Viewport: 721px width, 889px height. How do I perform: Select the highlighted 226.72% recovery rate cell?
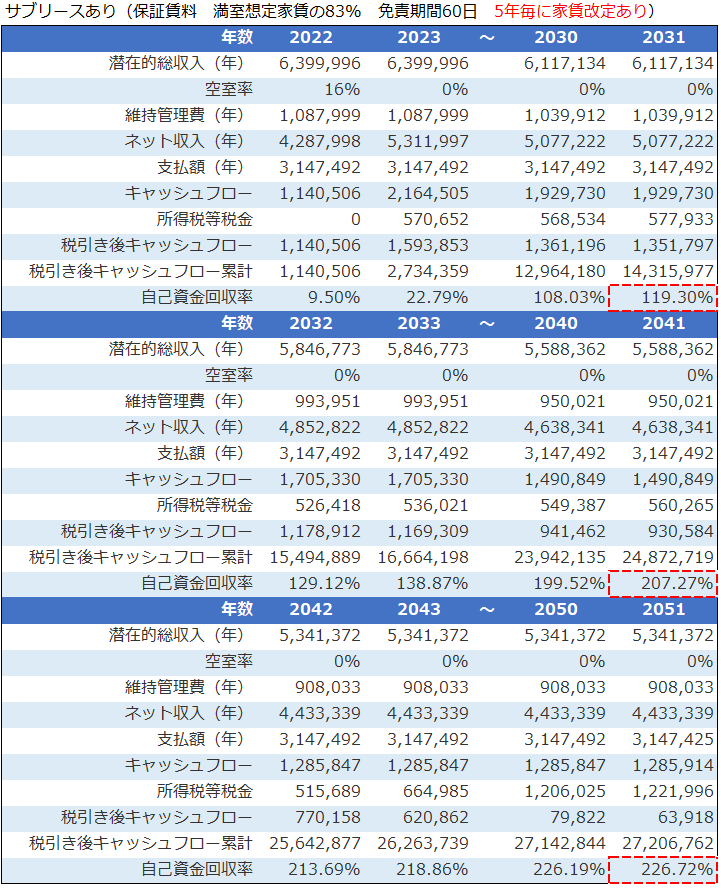pyautogui.click(x=663, y=869)
